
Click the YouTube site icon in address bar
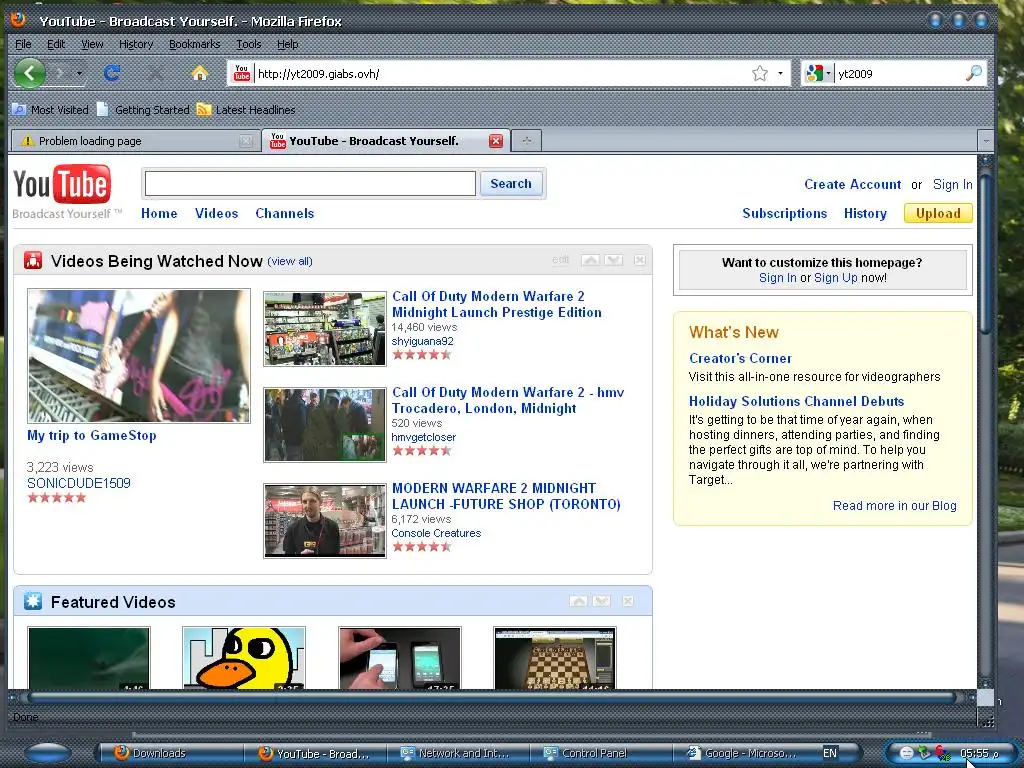point(242,73)
